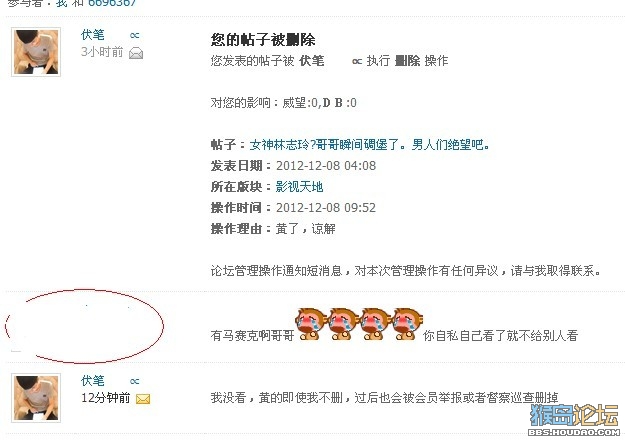Image resolution: width=625 pixels, height=441 pixels.
Task: Open participant 6696367's profile link
Action: 112,3
